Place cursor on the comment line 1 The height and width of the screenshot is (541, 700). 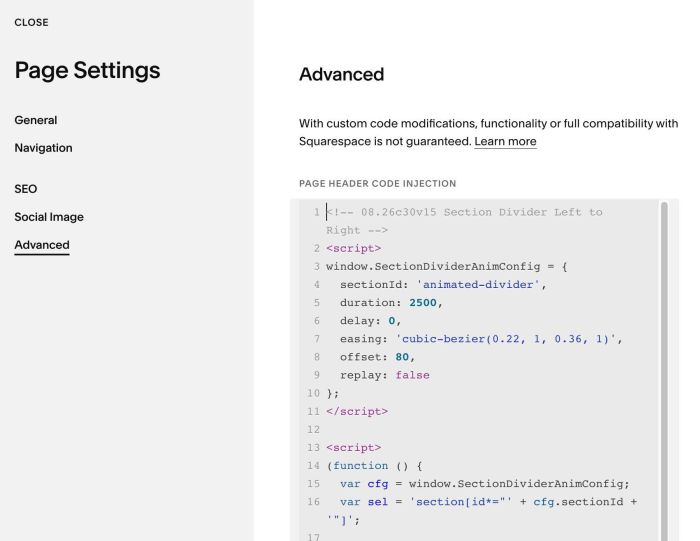pos(464,221)
